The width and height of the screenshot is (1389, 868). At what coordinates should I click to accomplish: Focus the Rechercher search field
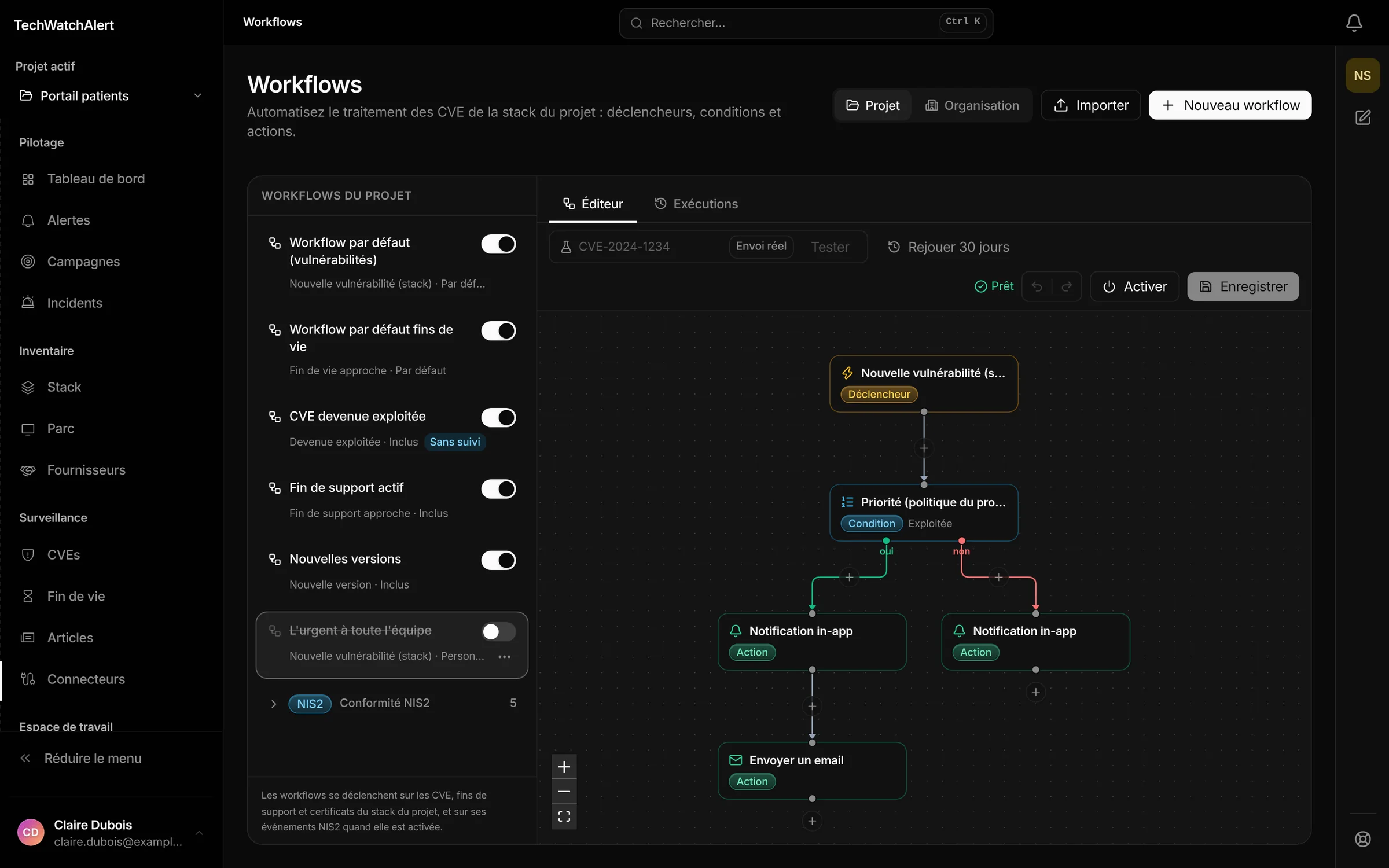tap(806, 23)
